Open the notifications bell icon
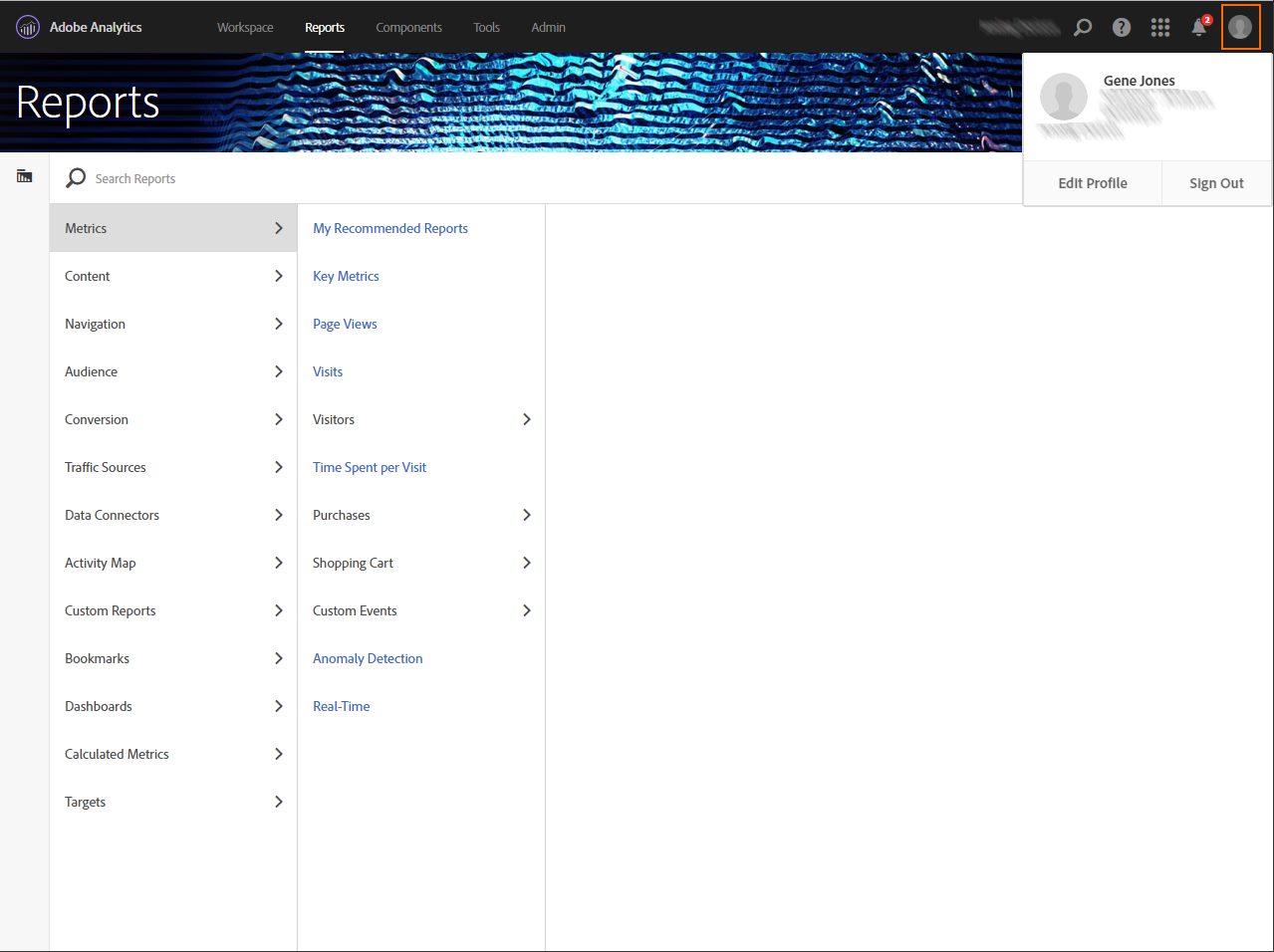The image size is (1274, 952). coord(1199,27)
